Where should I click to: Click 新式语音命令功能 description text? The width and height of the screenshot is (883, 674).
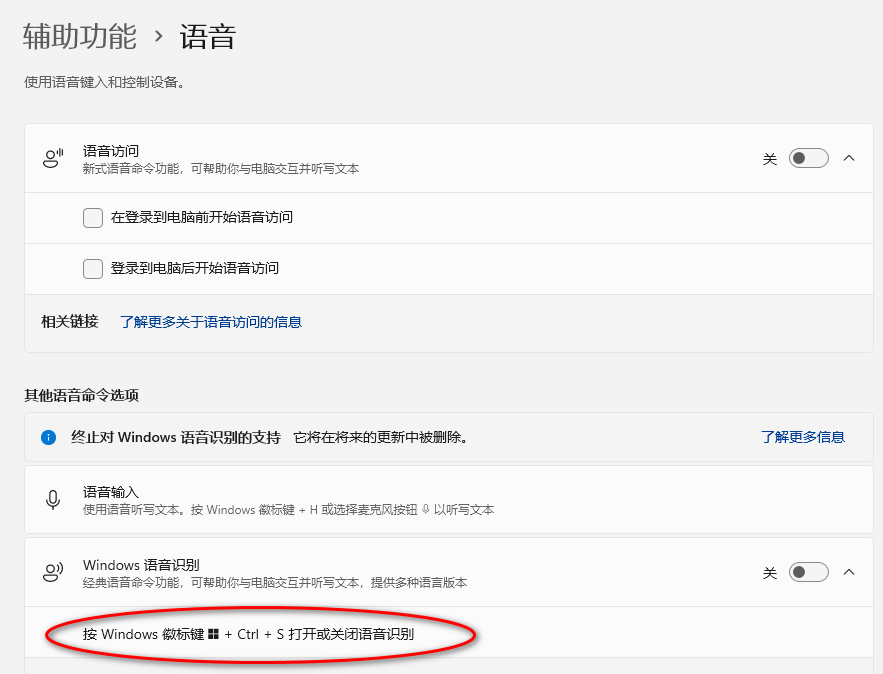pyautogui.click(x=221, y=169)
